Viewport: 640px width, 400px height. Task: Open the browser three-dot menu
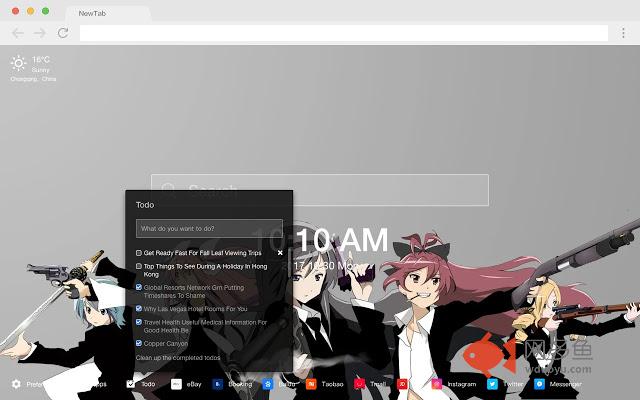point(623,33)
